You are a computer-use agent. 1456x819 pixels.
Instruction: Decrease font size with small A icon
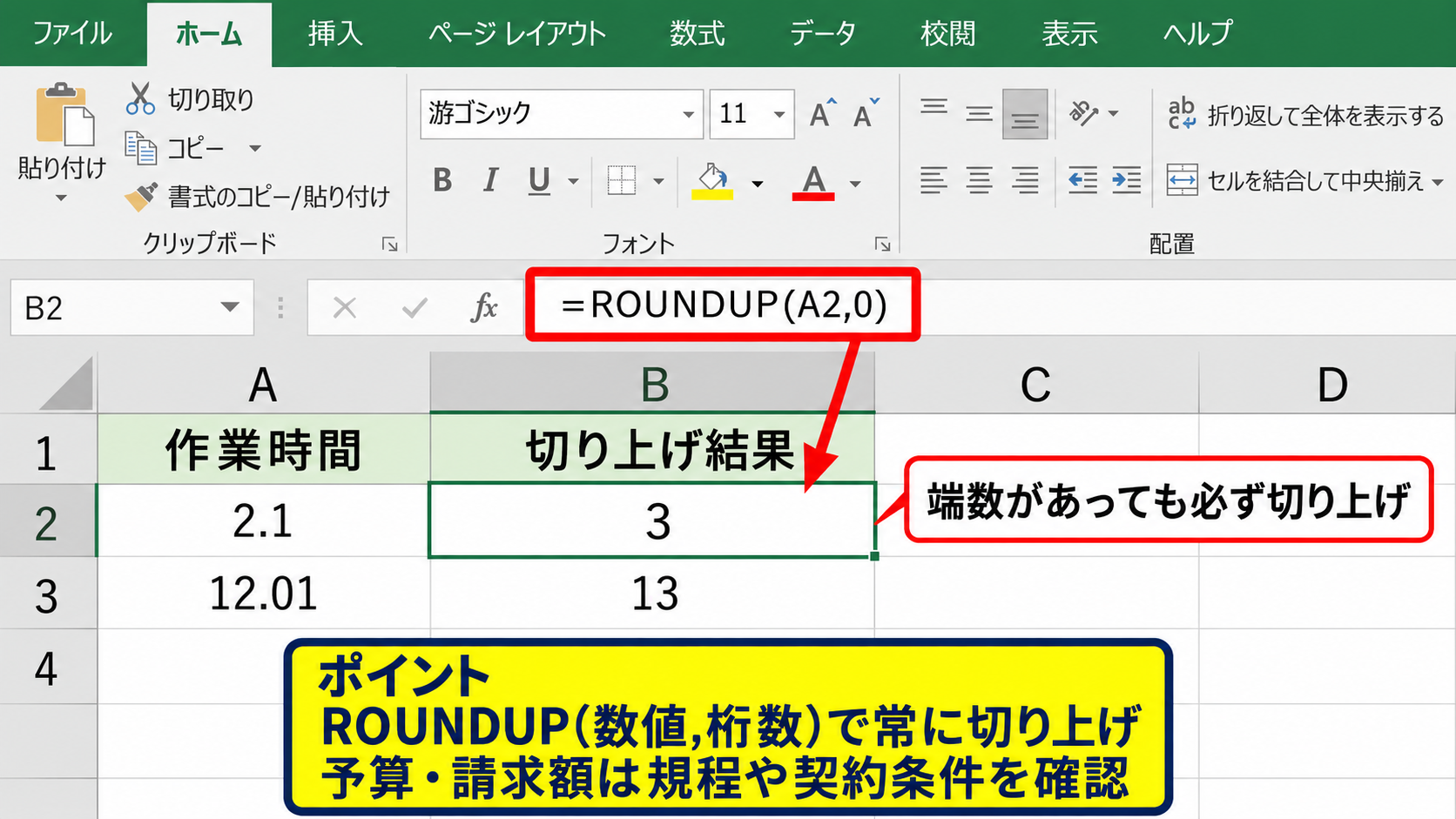(866, 113)
